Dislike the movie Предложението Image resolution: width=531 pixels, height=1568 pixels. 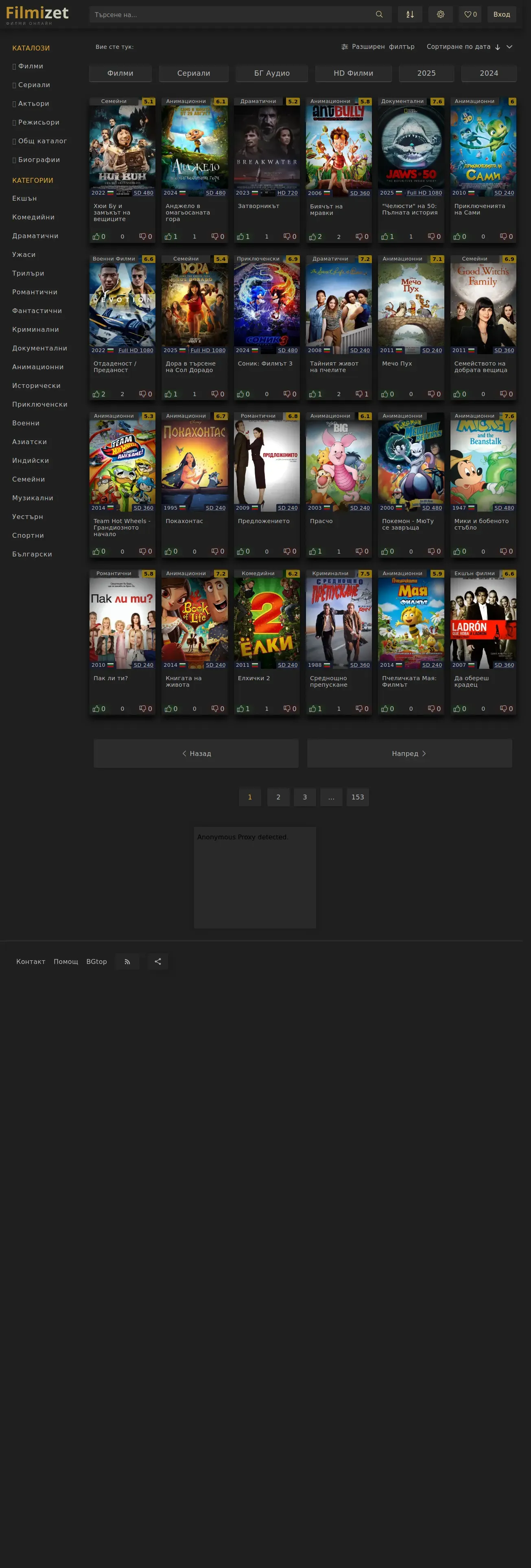(288, 552)
